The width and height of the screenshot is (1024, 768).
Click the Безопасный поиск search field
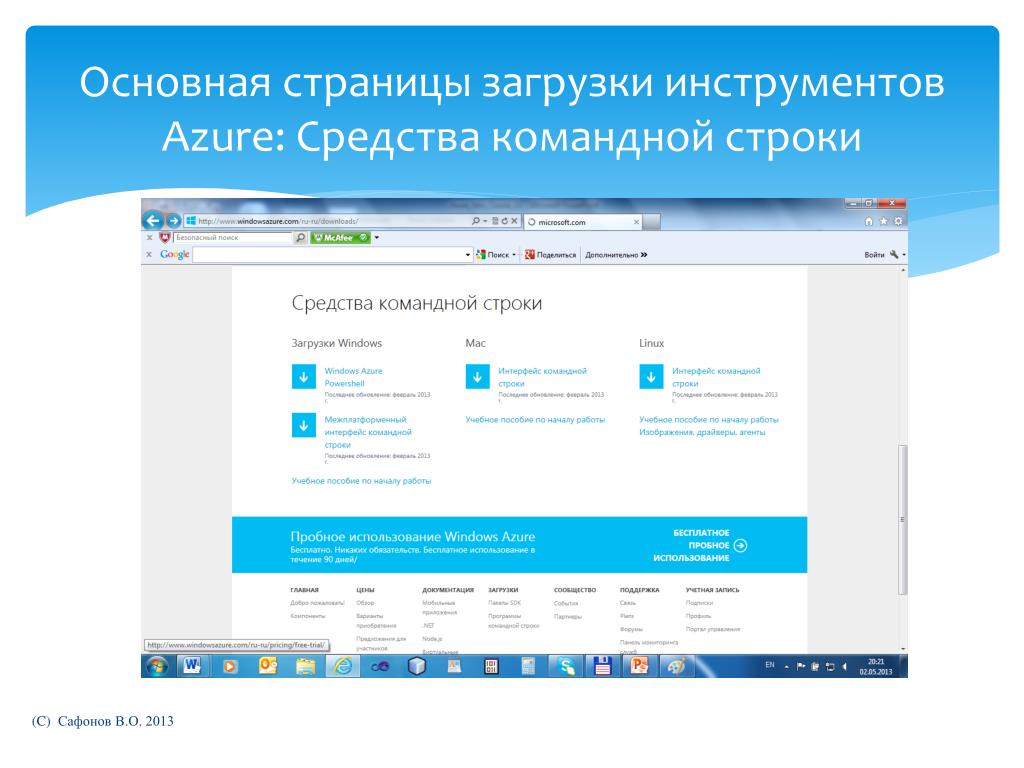pyautogui.click(x=232, y=238)
